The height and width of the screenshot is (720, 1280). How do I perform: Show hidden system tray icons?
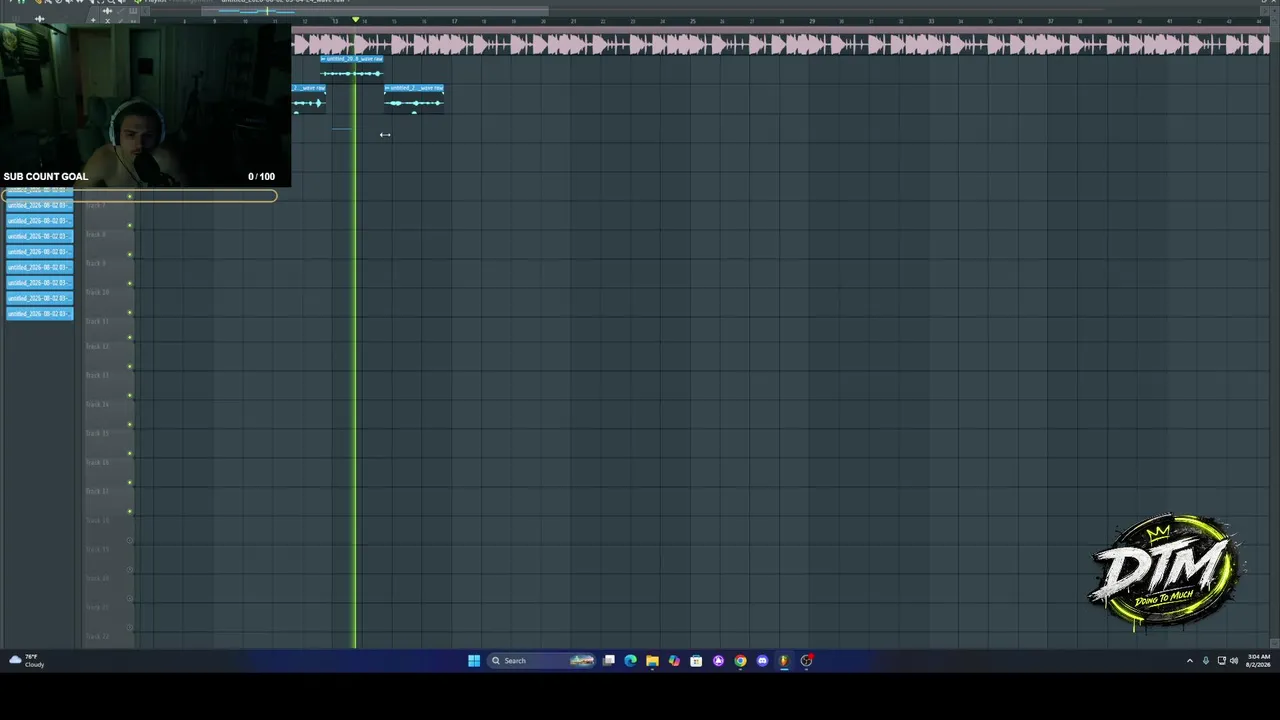[x=1189, y=661]
